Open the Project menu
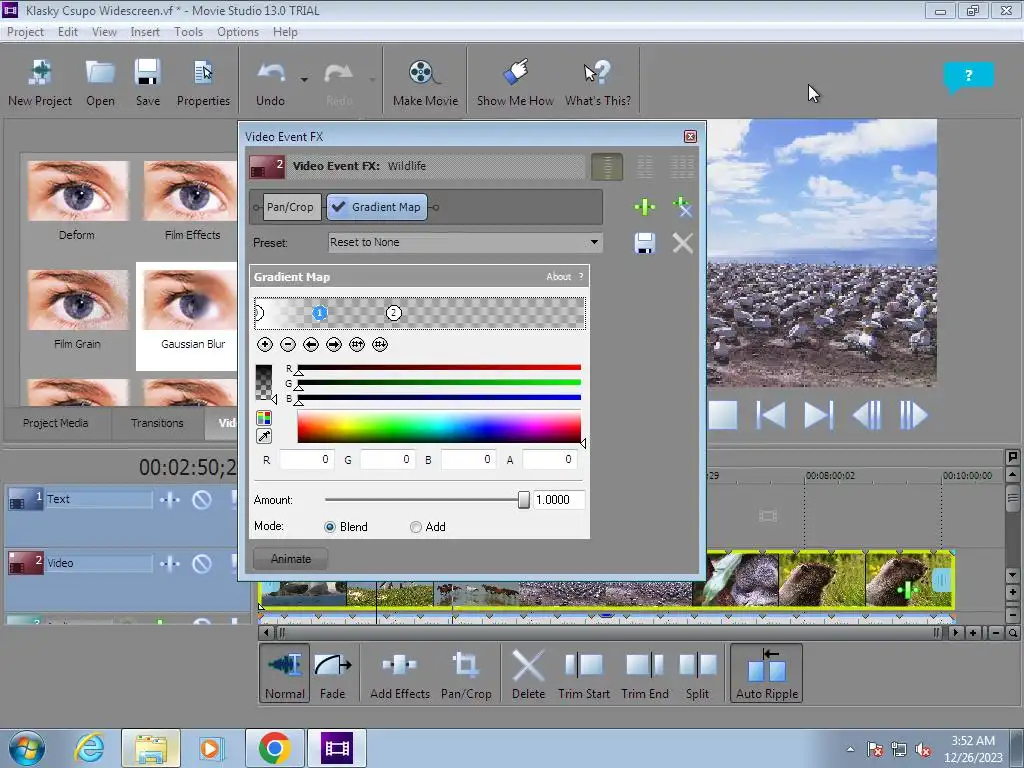 25,32
